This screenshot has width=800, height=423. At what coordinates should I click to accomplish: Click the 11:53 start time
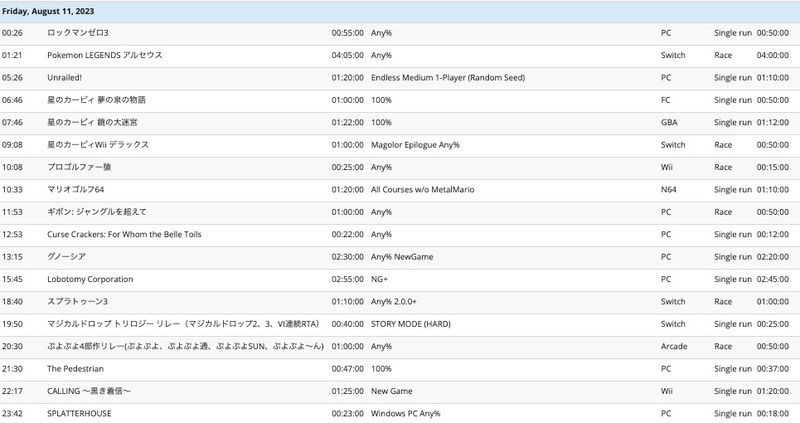click(x=12, y=212)
